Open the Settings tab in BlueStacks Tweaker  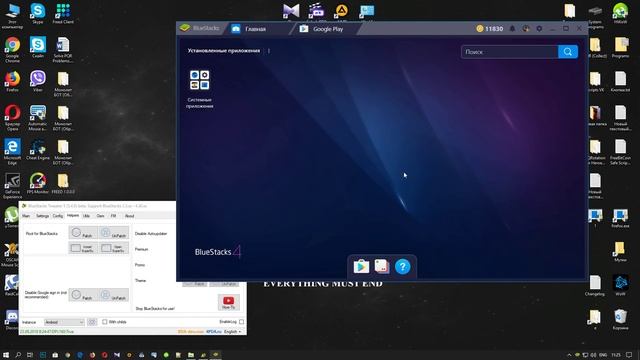pos(42,216)
